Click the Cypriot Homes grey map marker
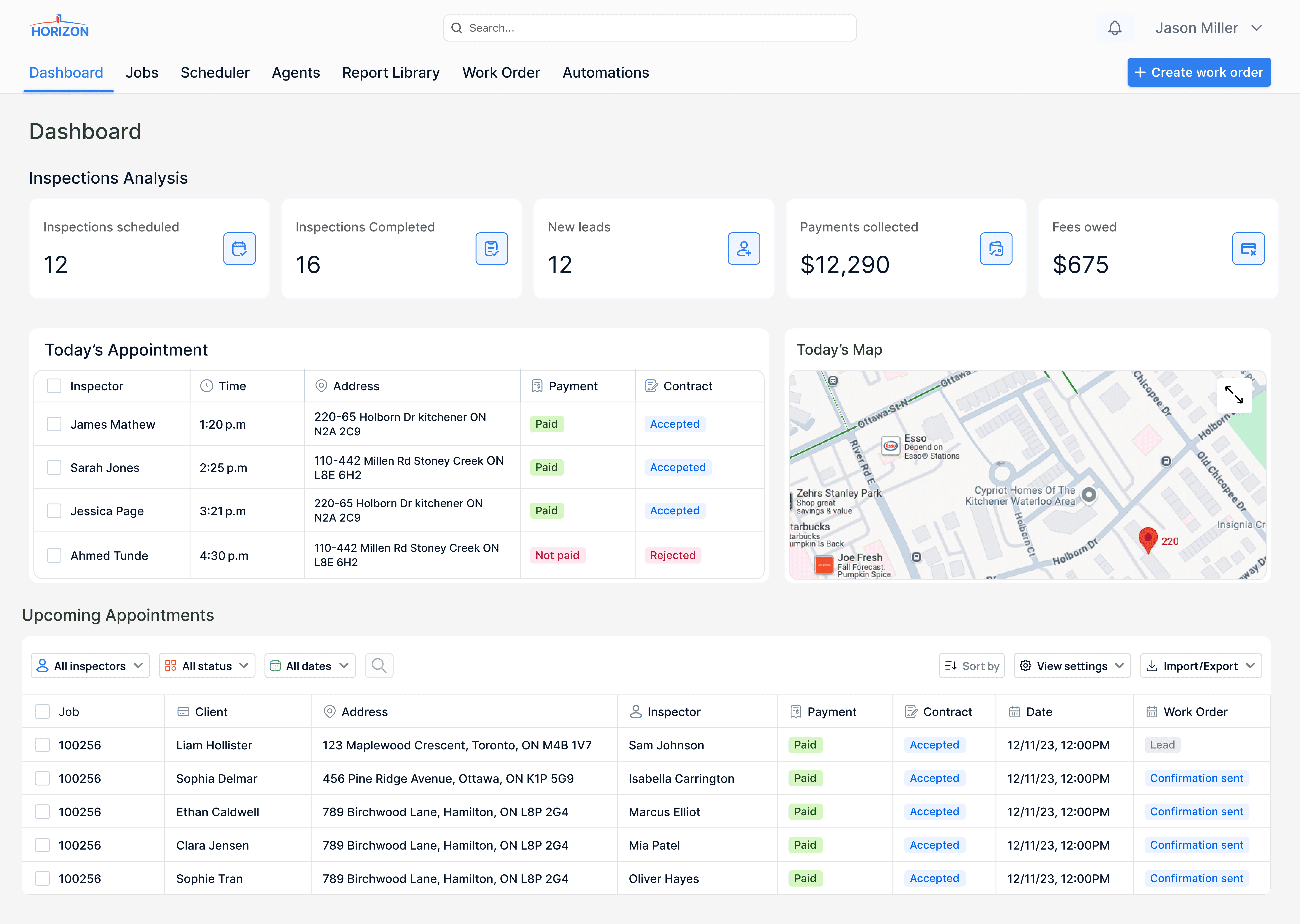The image size is (1300, 924). click(x=1088, y=494)
